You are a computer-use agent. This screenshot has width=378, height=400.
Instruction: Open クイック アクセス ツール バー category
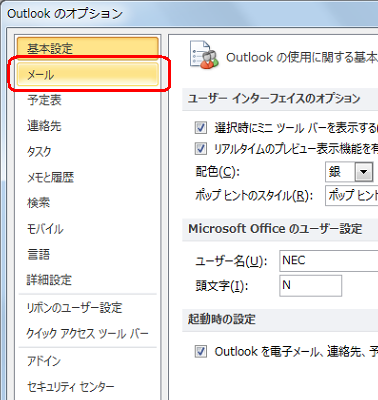click(87, 333)
